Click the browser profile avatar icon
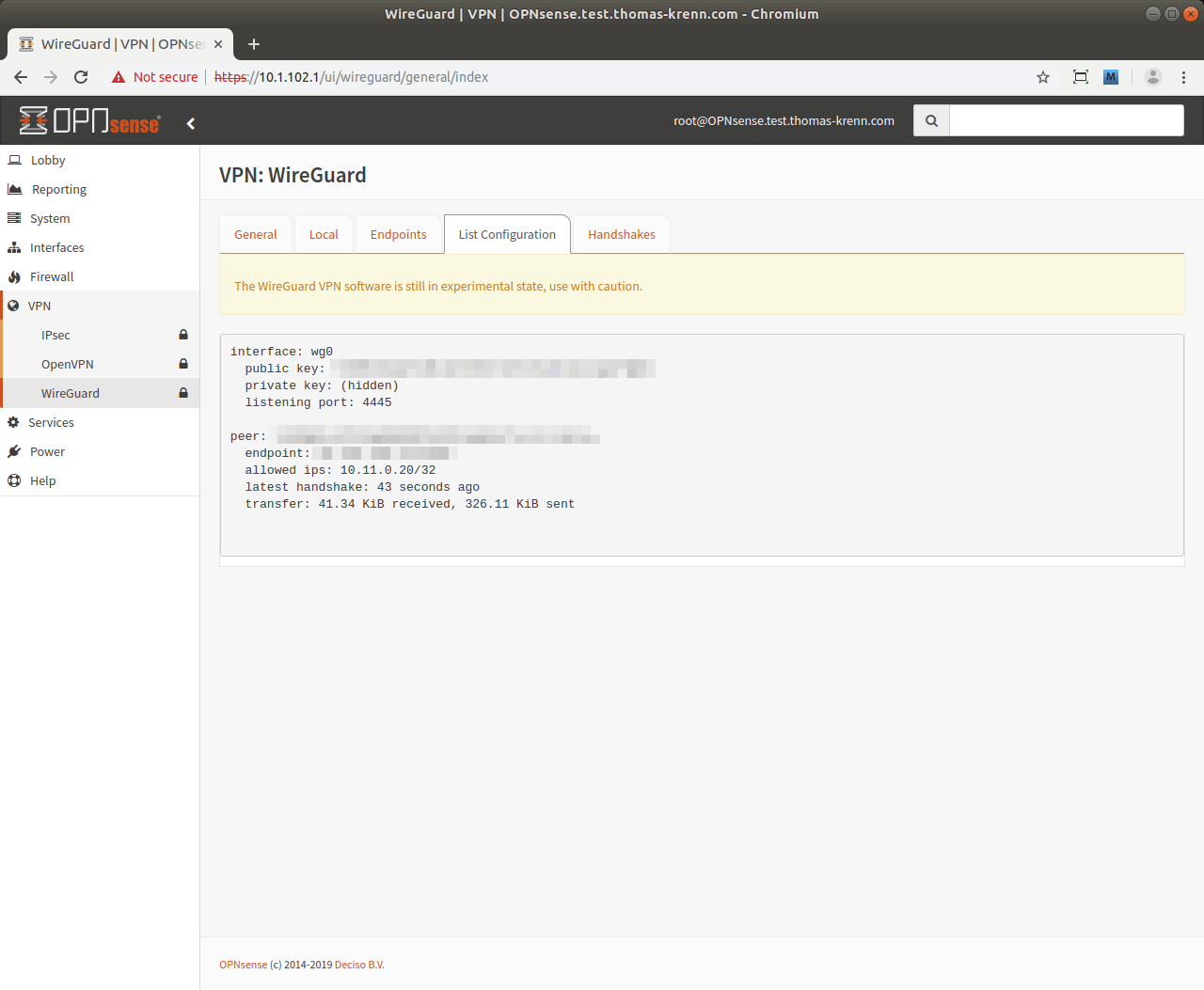This screenshot has width=1204, height=990. [x=1152, y=77]
